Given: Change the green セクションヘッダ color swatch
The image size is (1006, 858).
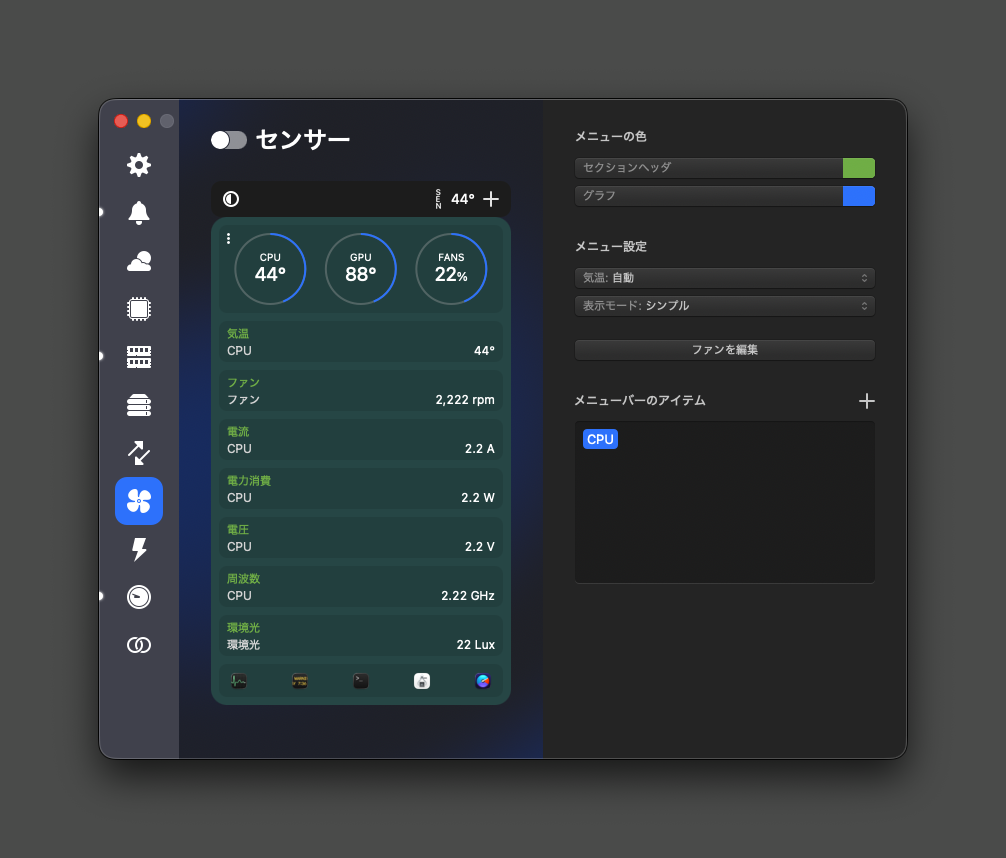Looking at the screenshot, I should pos(858,168).
